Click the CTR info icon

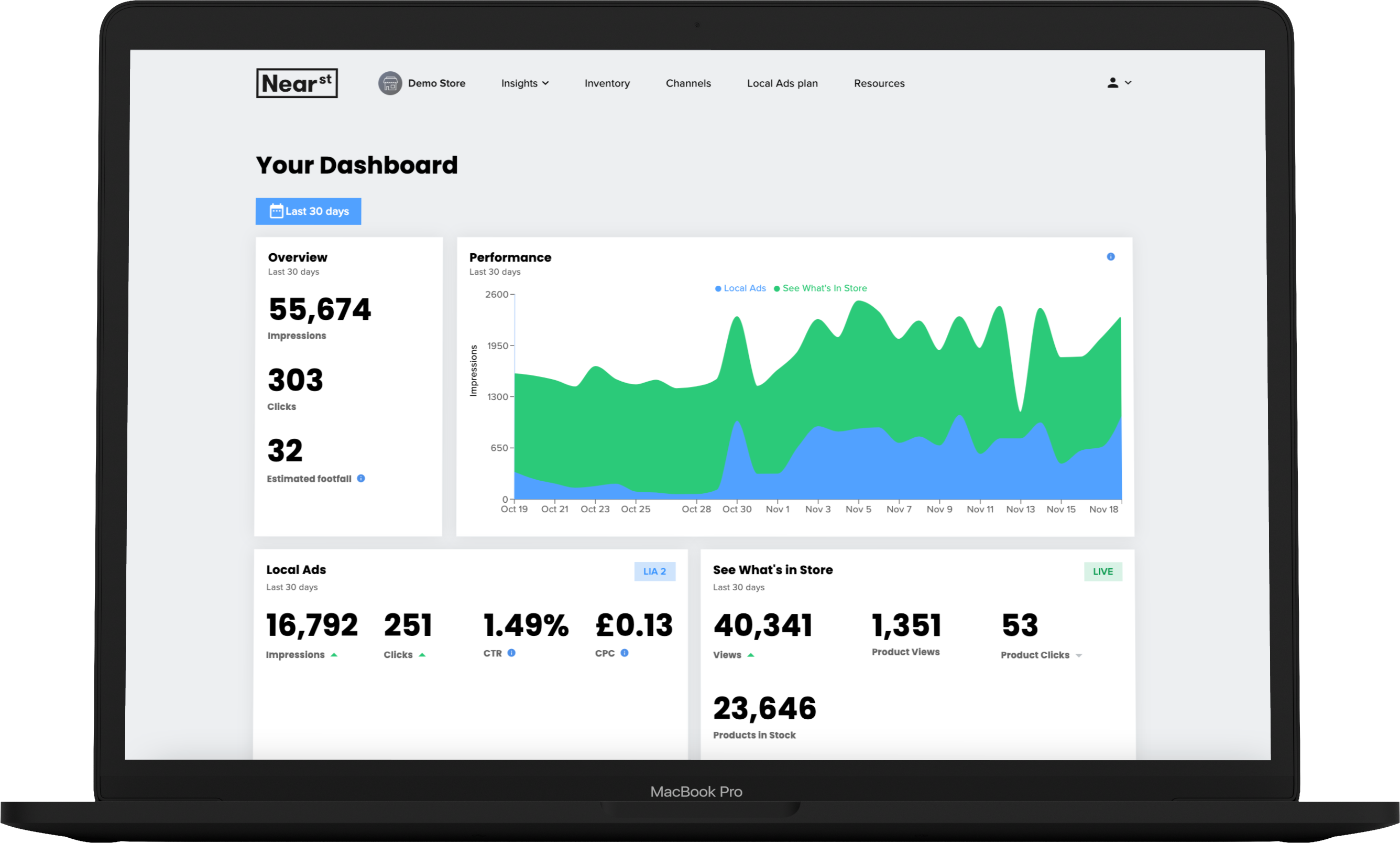coord(511,653)
